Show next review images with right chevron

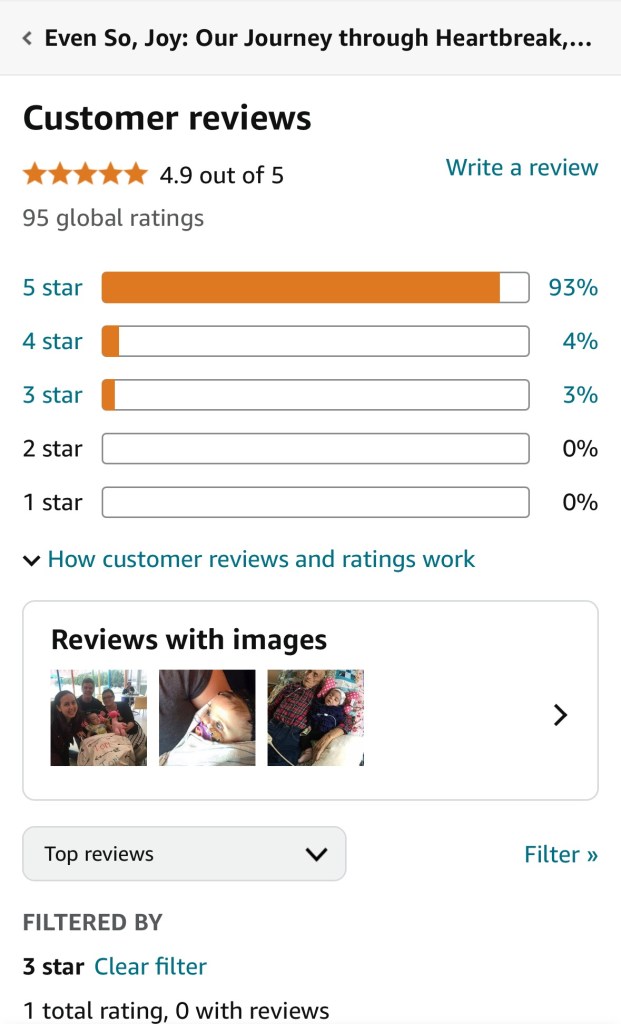560,715
